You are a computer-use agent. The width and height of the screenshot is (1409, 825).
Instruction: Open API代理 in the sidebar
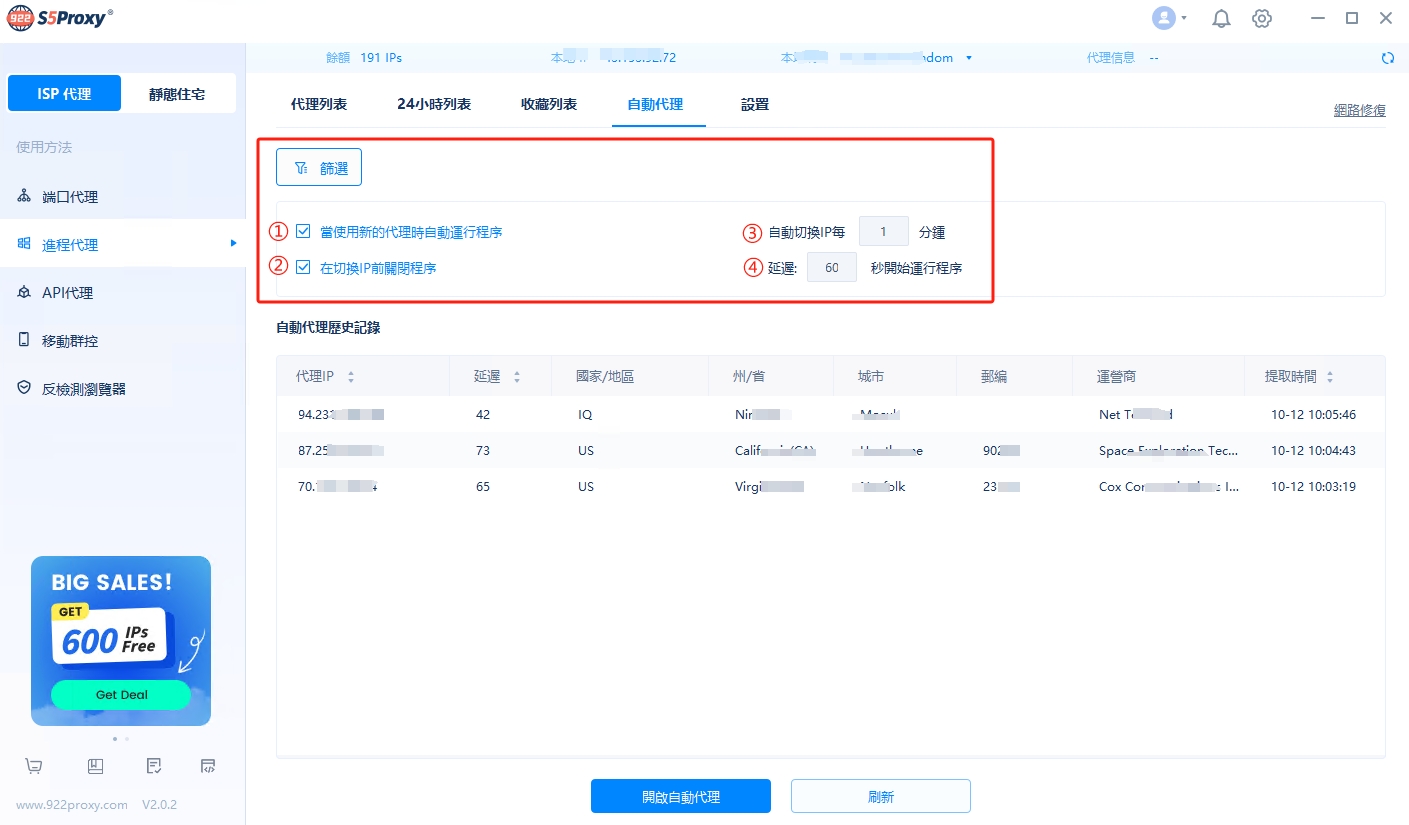point(67,293)
